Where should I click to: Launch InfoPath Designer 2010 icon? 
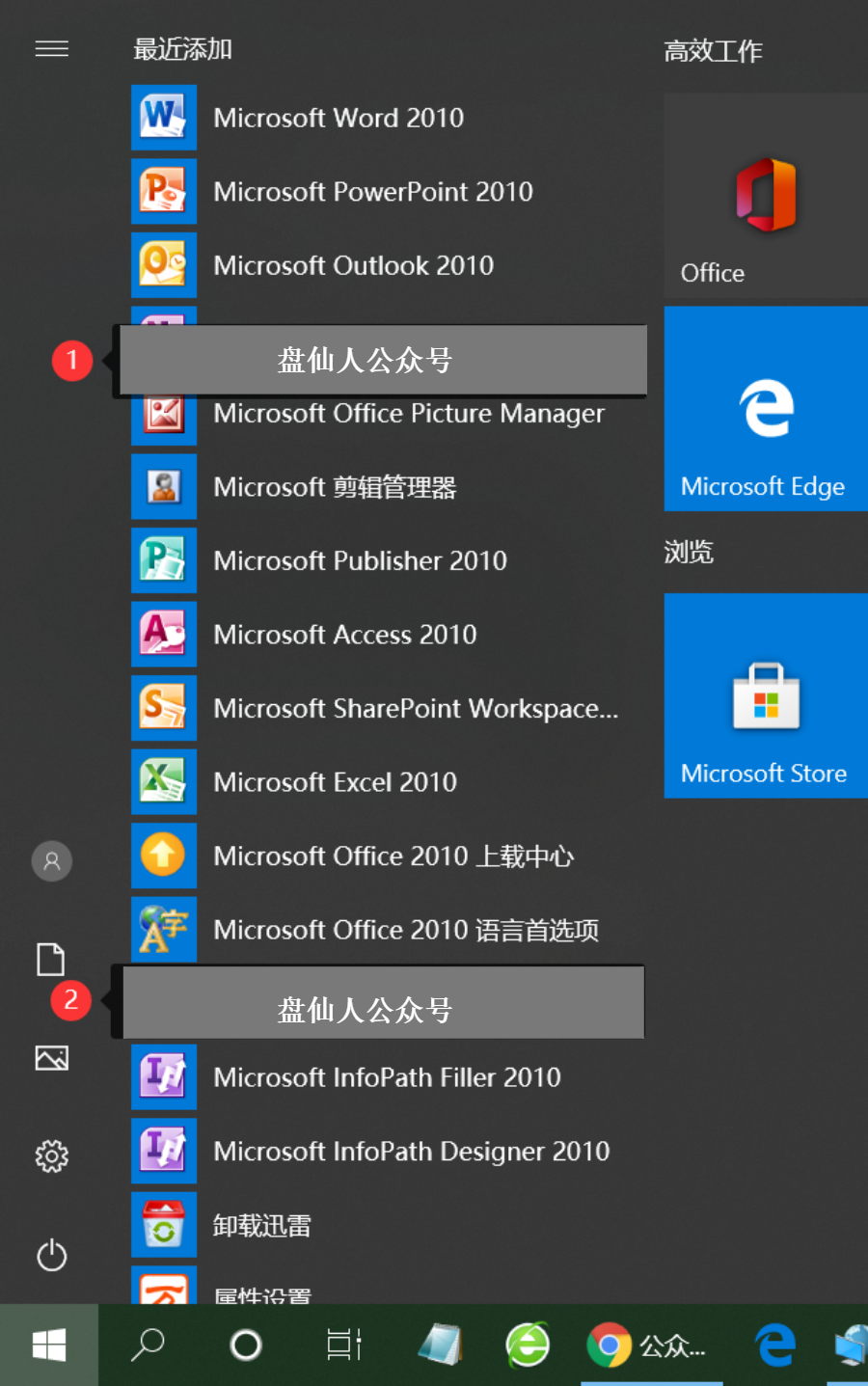tap(164, 1151)
